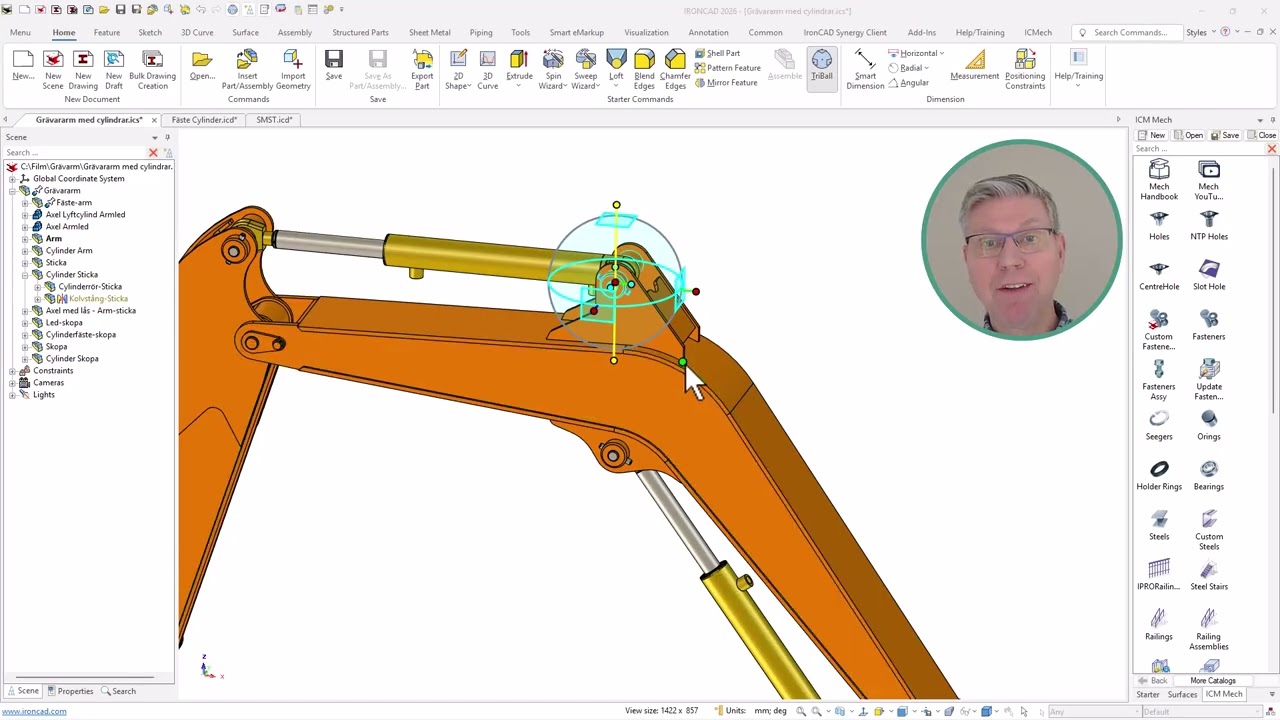Click the New Draft icon
The height and width of the screenshot is (720, 1280).
click(114, 69)
